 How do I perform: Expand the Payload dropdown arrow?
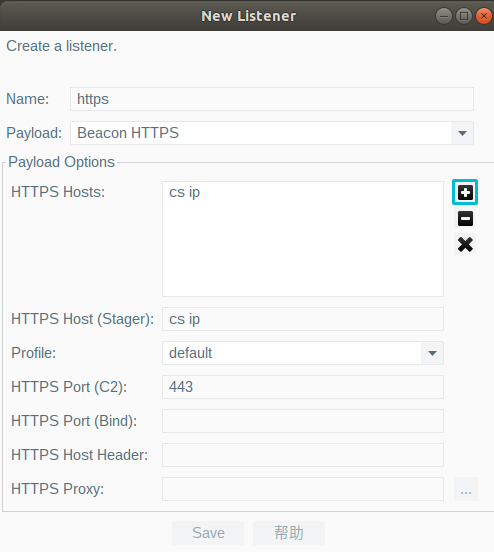pos(462,133)
